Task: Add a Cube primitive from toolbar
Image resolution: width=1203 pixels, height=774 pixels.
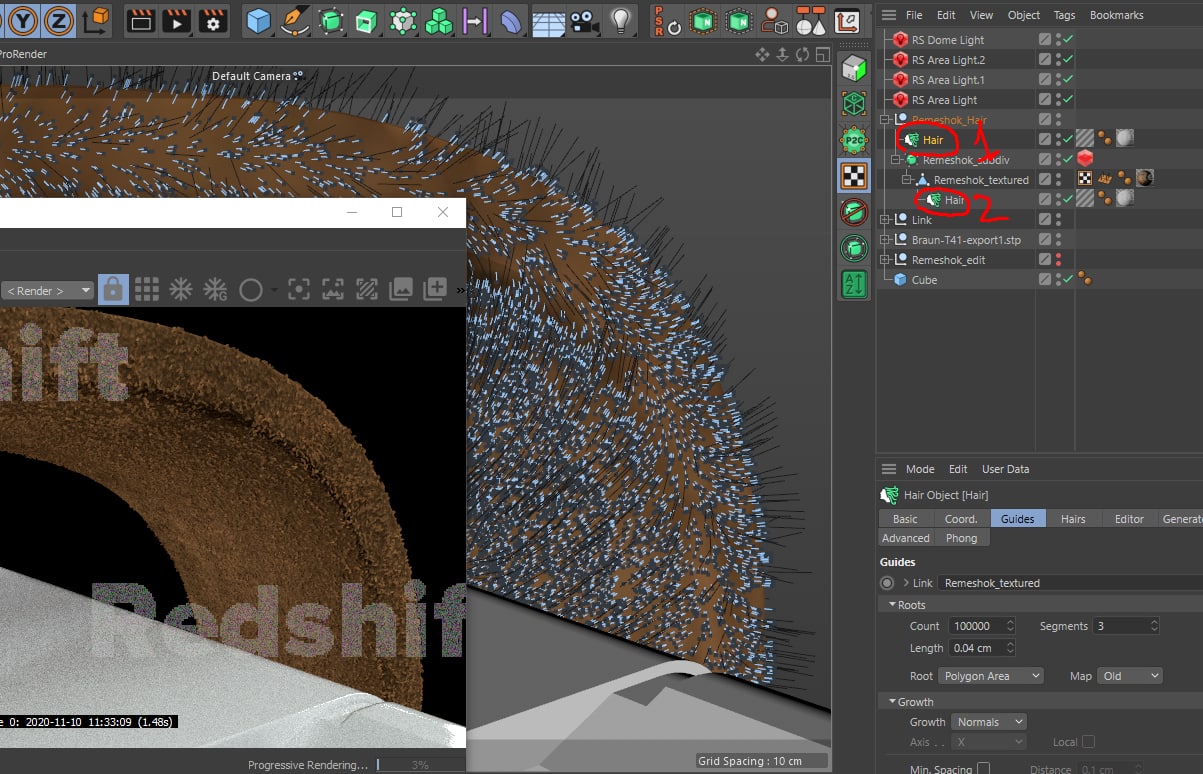Action: 259,19
